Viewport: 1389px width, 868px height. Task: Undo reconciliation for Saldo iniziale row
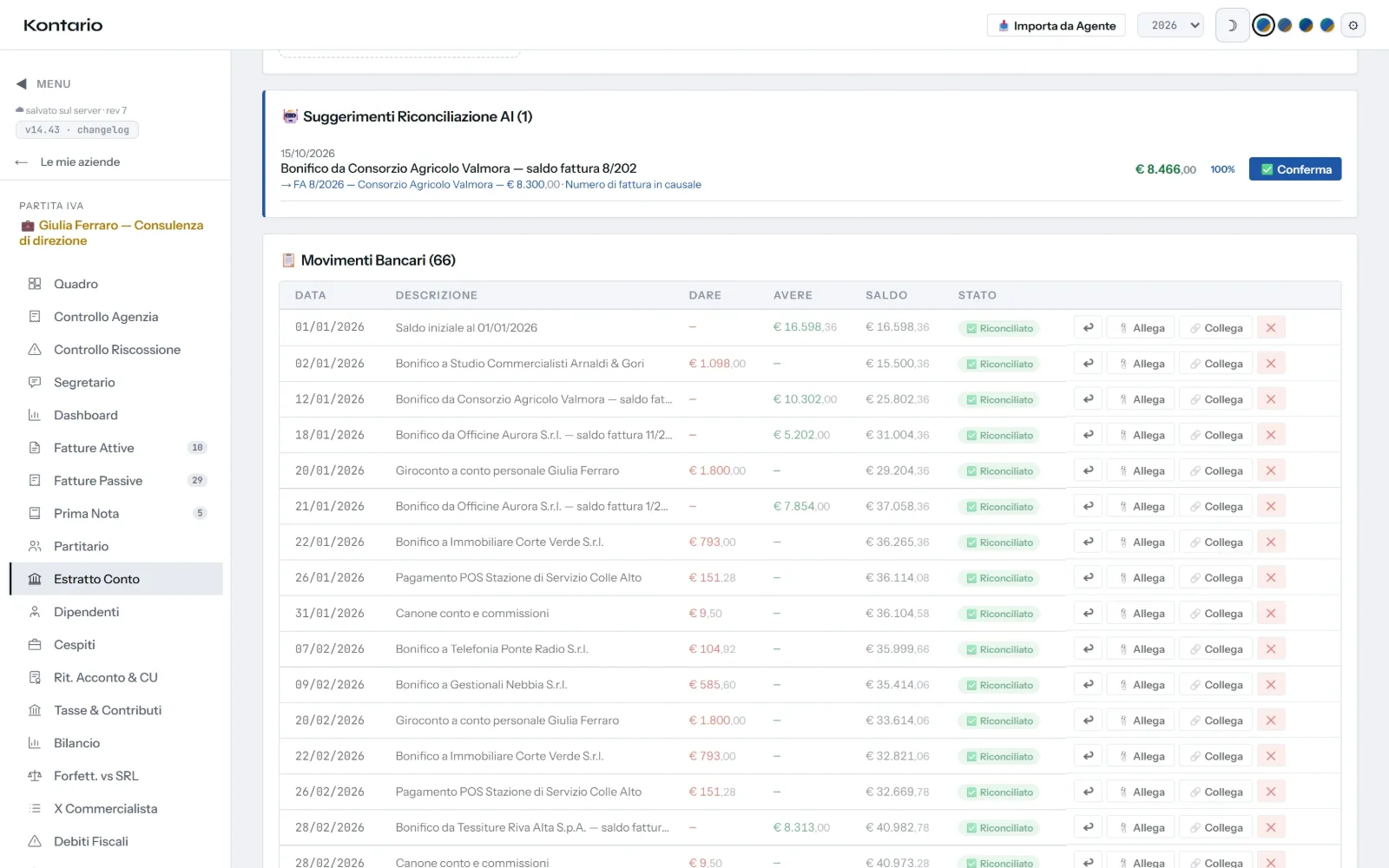(x=1088, y=328)
